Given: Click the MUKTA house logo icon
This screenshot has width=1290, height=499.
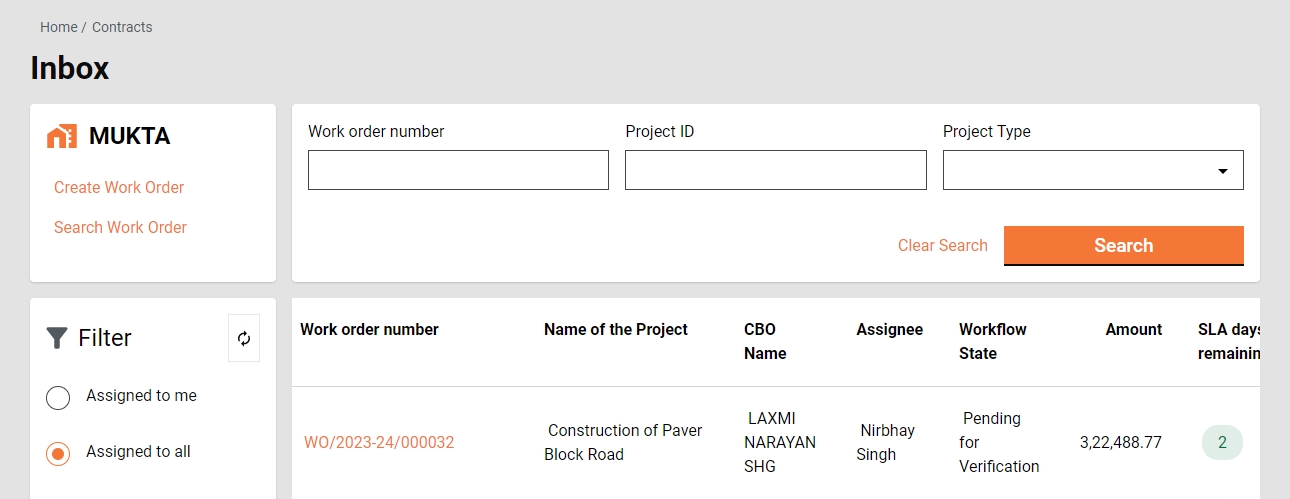Looking at the screenshot, I should tap(62, 137).
